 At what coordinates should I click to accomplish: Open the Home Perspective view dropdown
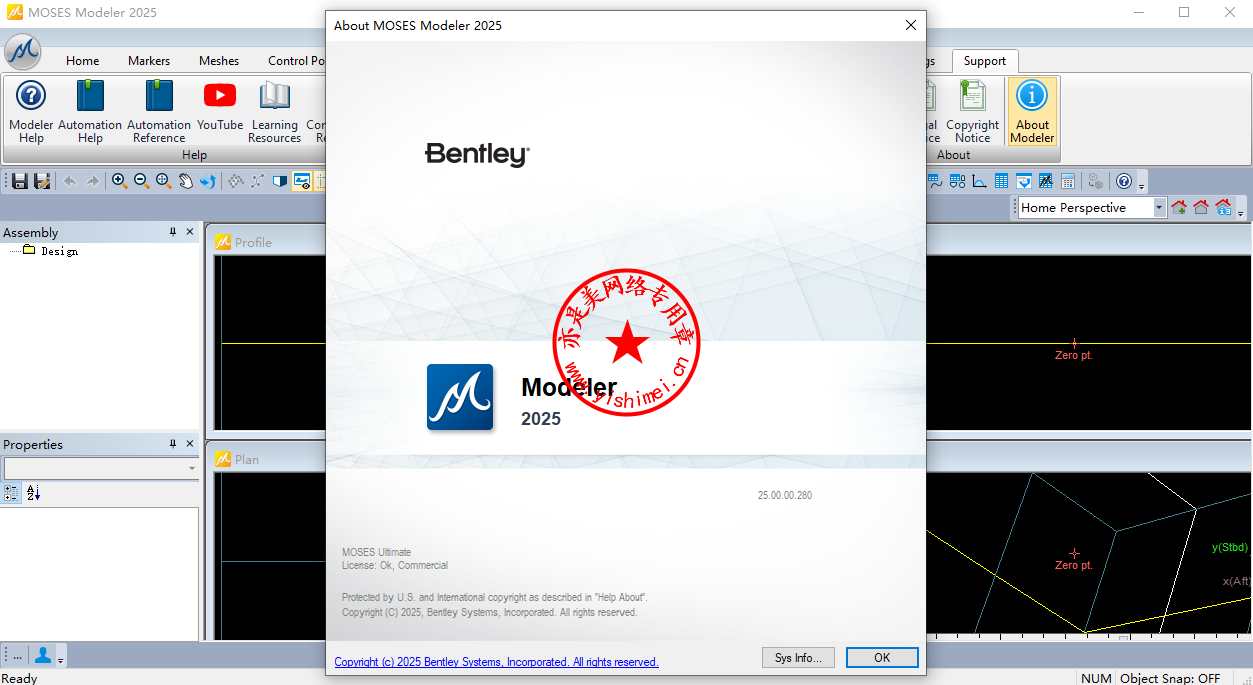[1159, 208]
